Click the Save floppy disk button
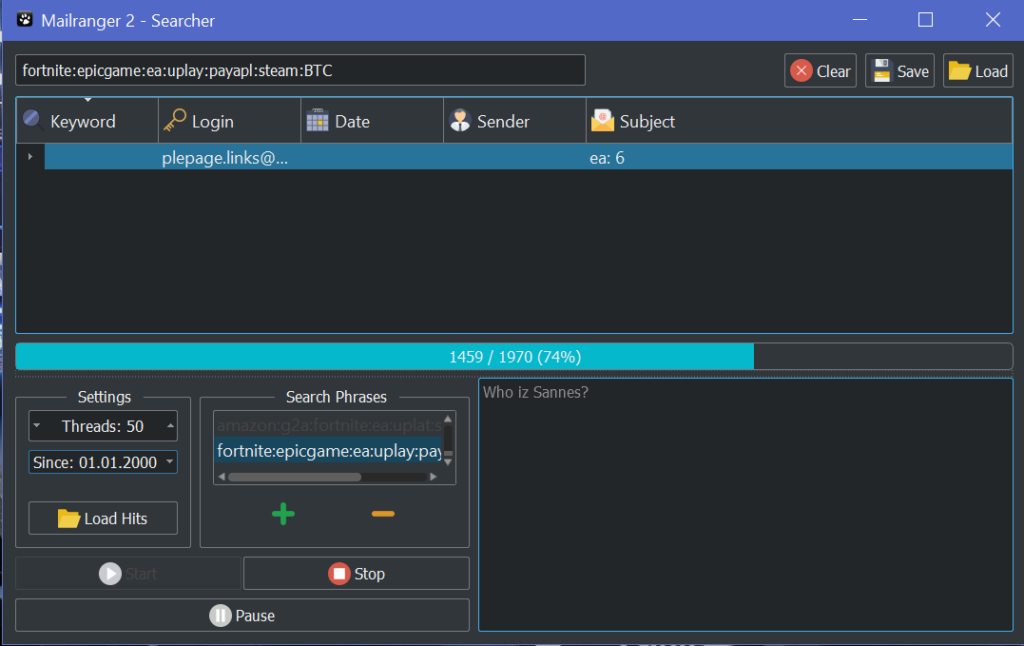 point(900,71)
